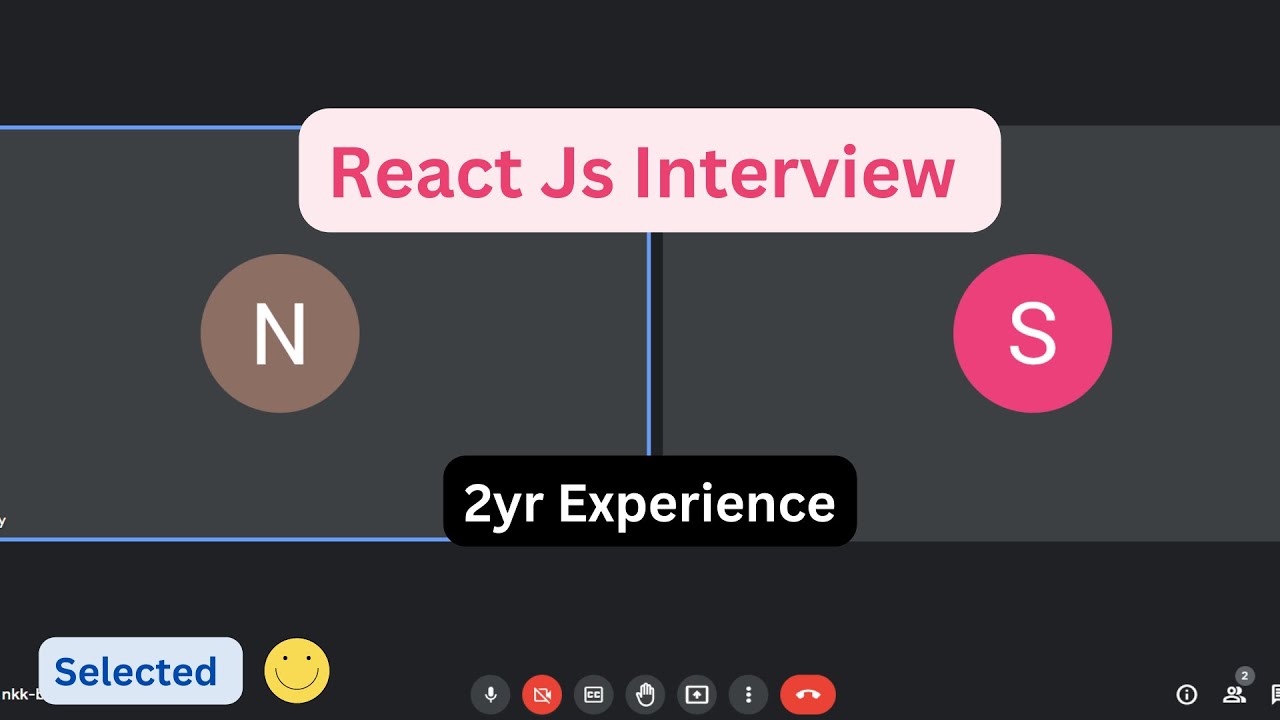Viewport: 1280px width, 720px height.
Task: Leave call with red hang-up button
Action: pyautogui.click(x=808, y=694)
